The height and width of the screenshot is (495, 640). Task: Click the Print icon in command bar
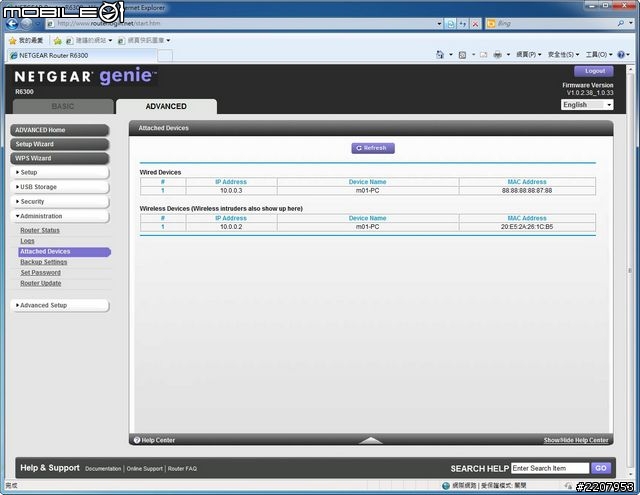(498, 54)
